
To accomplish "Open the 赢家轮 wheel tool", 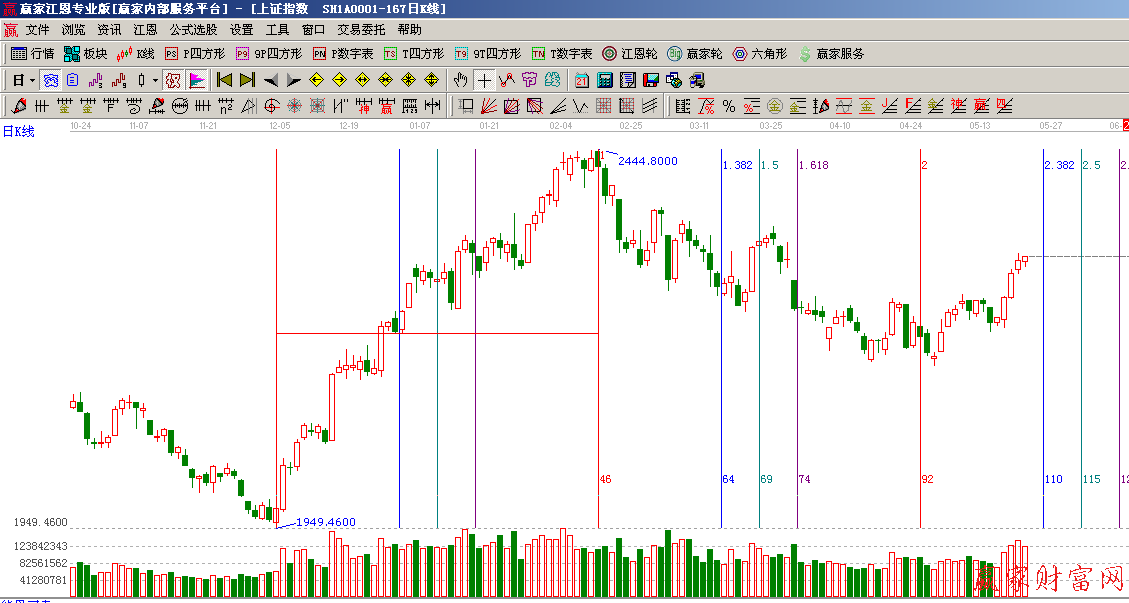I will pos(694,54).
